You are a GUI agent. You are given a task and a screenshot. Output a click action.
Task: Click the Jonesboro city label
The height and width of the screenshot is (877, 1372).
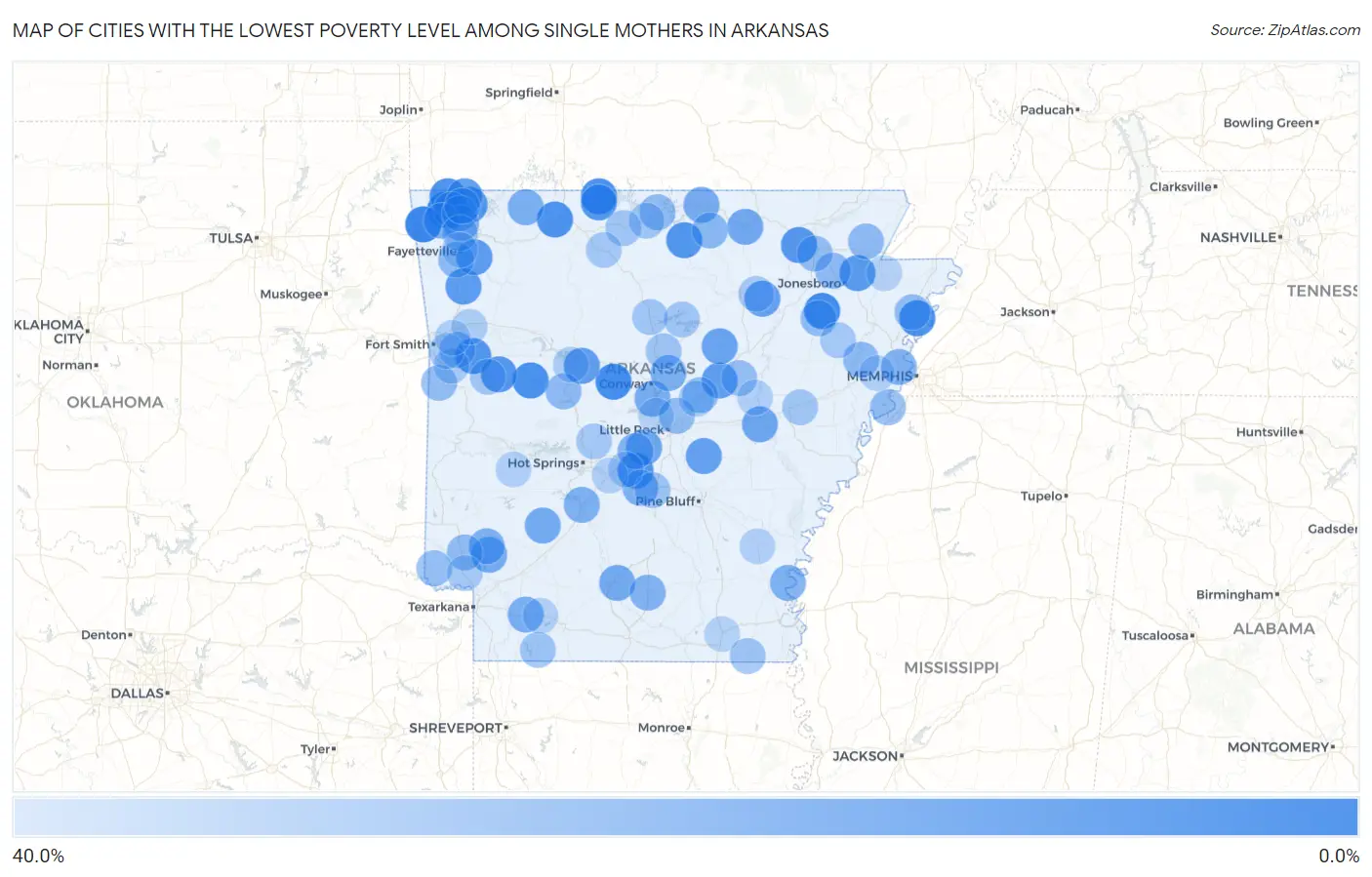click(x=809, y=283)
